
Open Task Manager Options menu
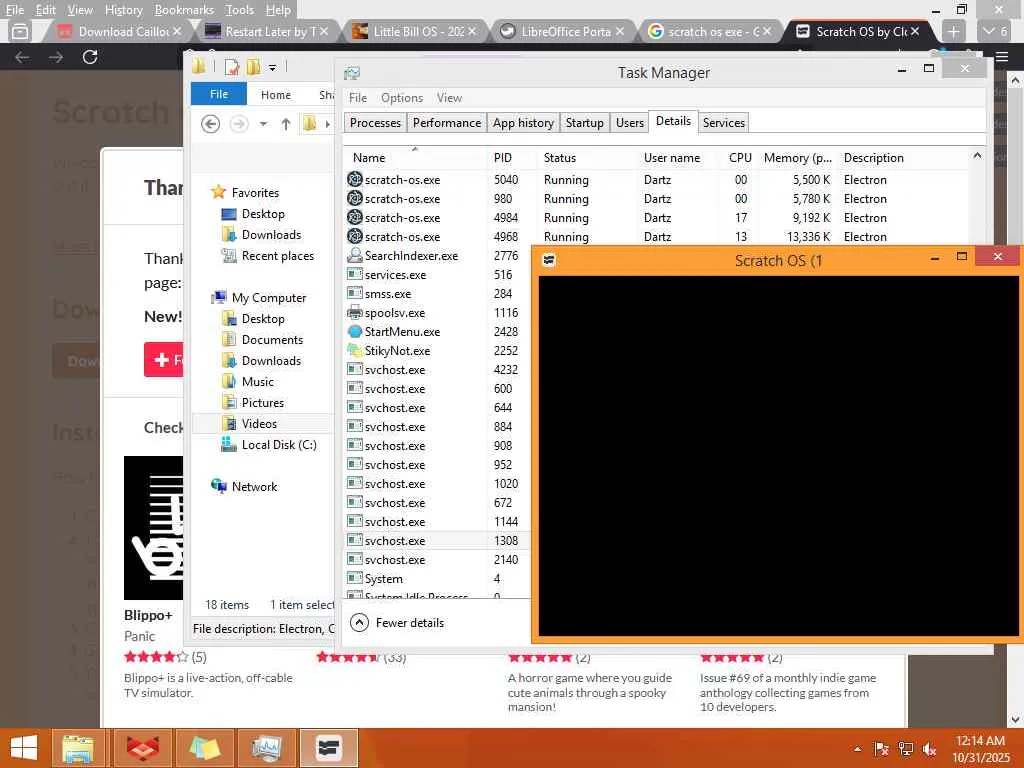coord(402,98)
